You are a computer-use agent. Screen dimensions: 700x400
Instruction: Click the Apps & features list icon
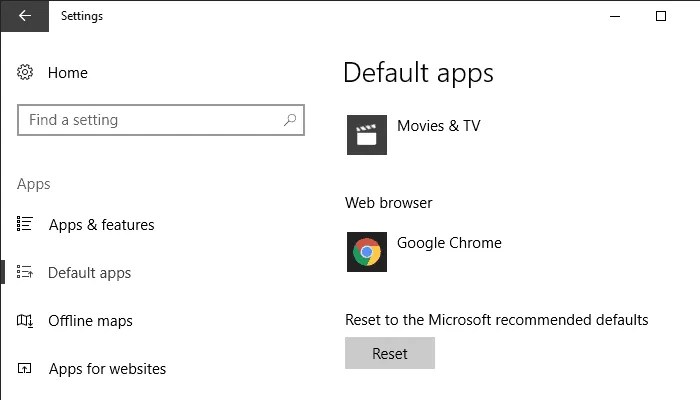tap(25, 224)
